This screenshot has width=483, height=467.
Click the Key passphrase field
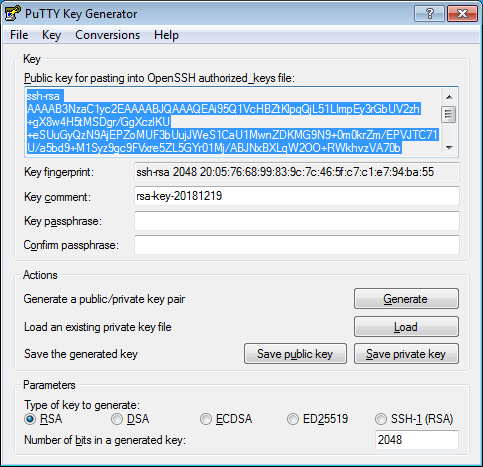(297, 221)
